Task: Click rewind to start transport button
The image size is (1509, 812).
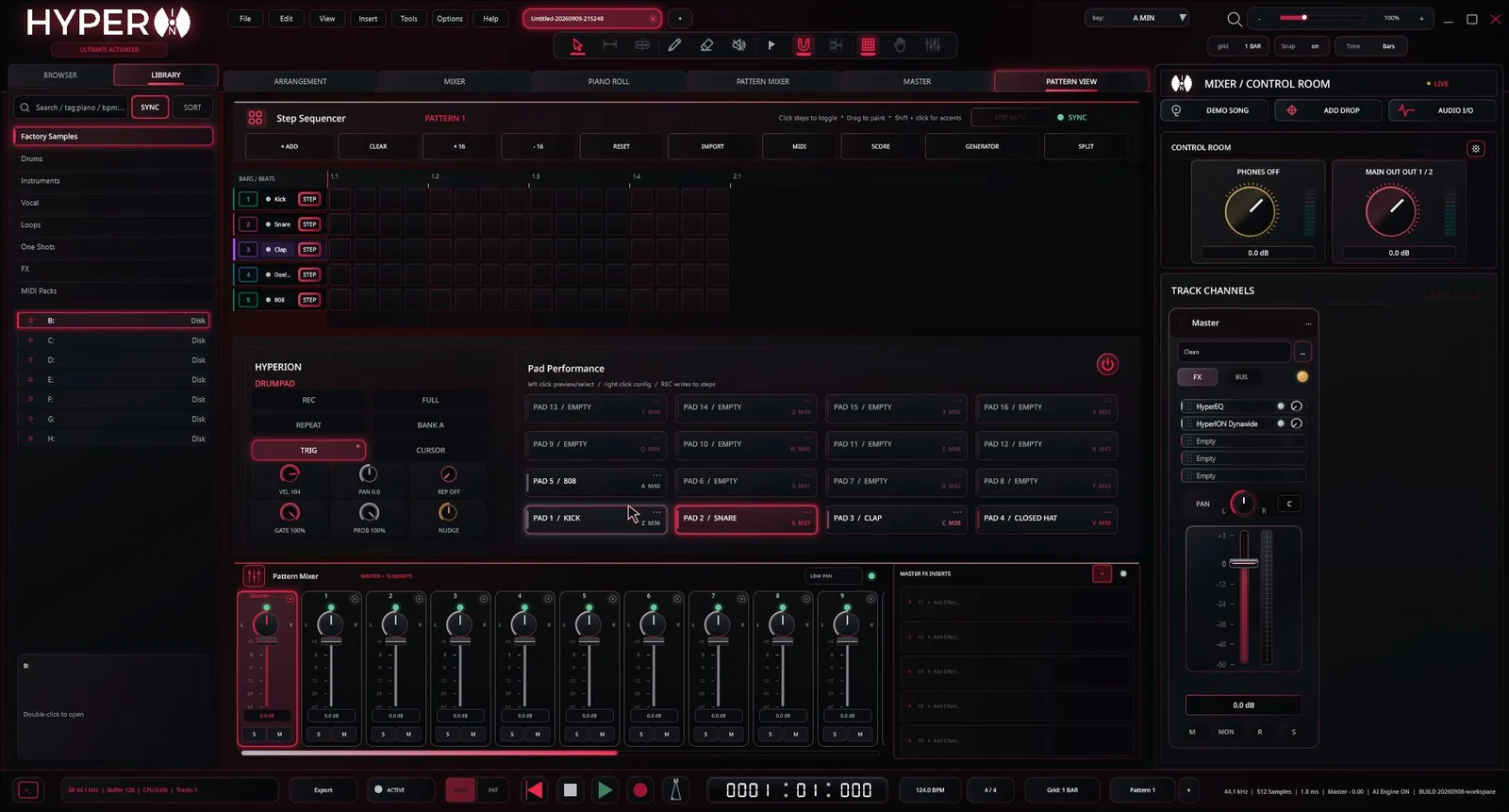Action: (534, 790)
